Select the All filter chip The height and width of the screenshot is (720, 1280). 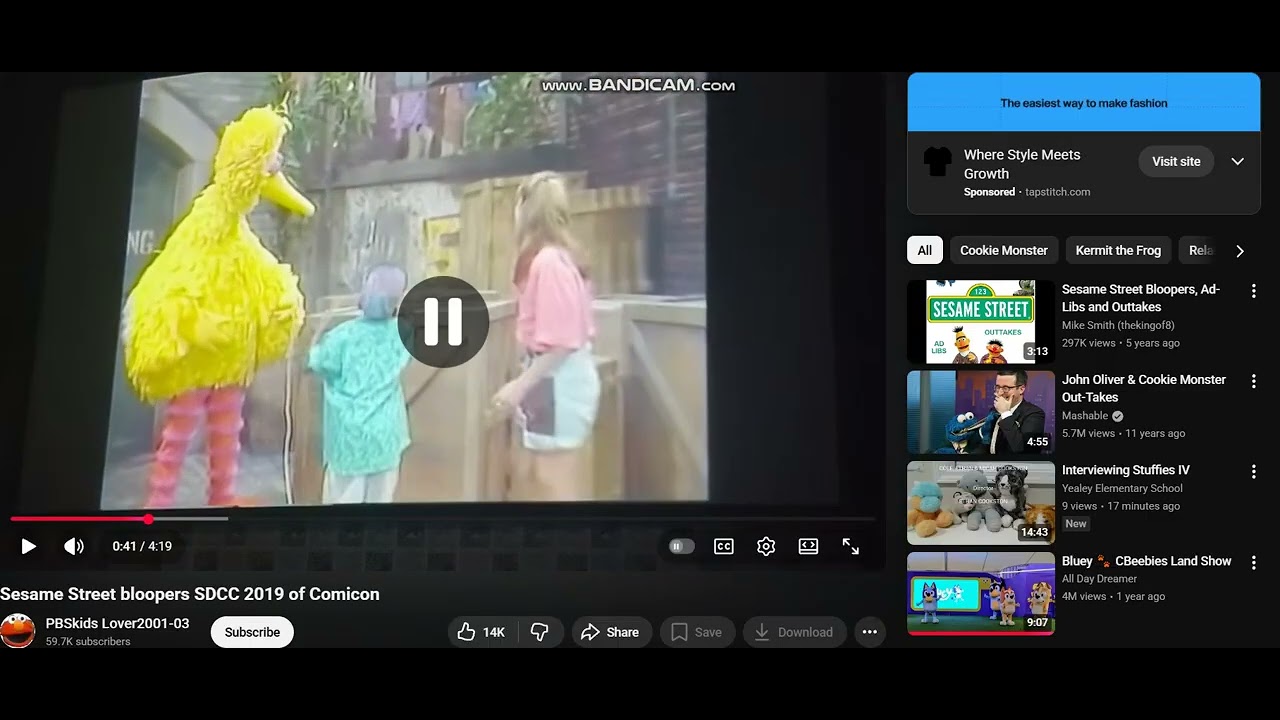tap(925, 250)
